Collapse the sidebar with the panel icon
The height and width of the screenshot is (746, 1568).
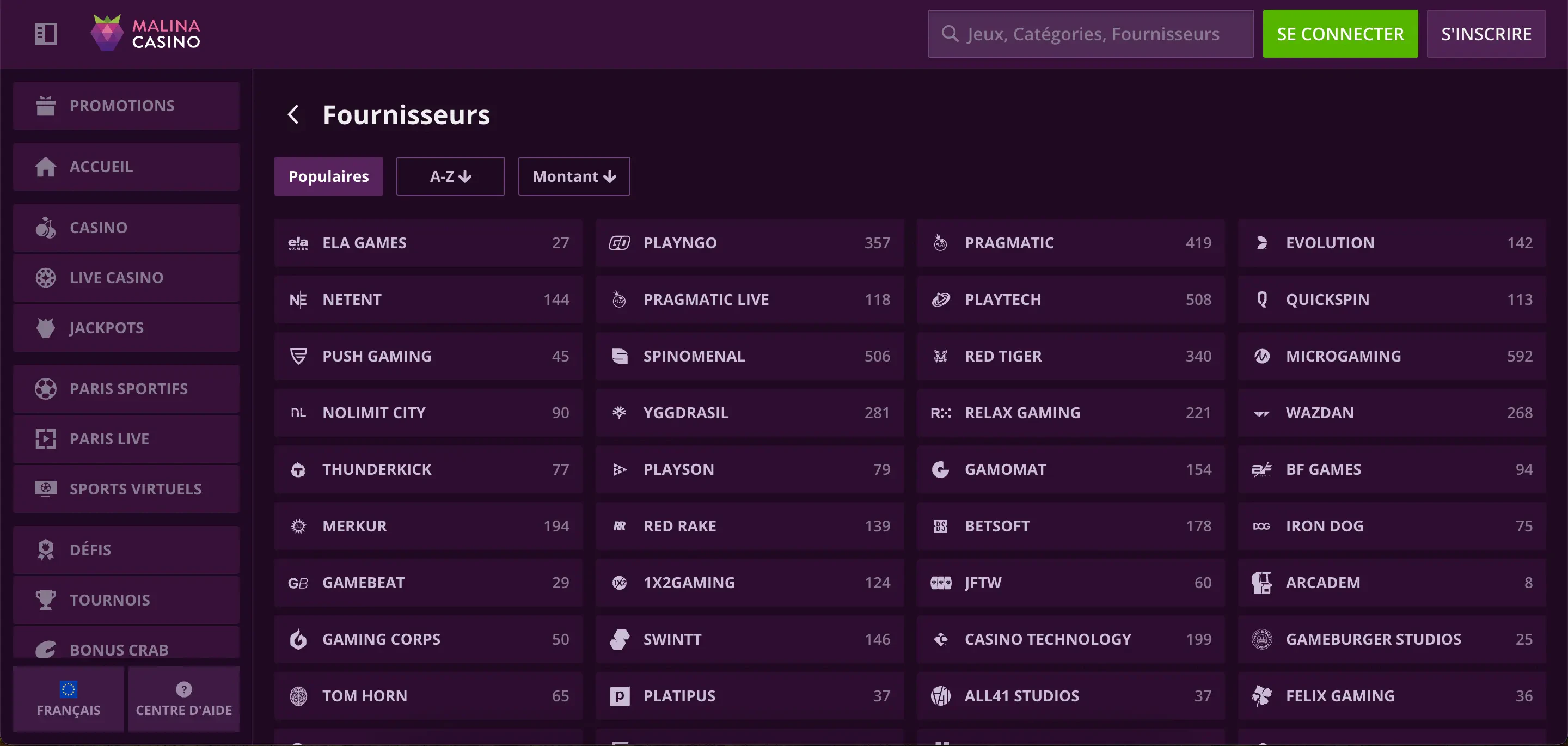point(46,34)
